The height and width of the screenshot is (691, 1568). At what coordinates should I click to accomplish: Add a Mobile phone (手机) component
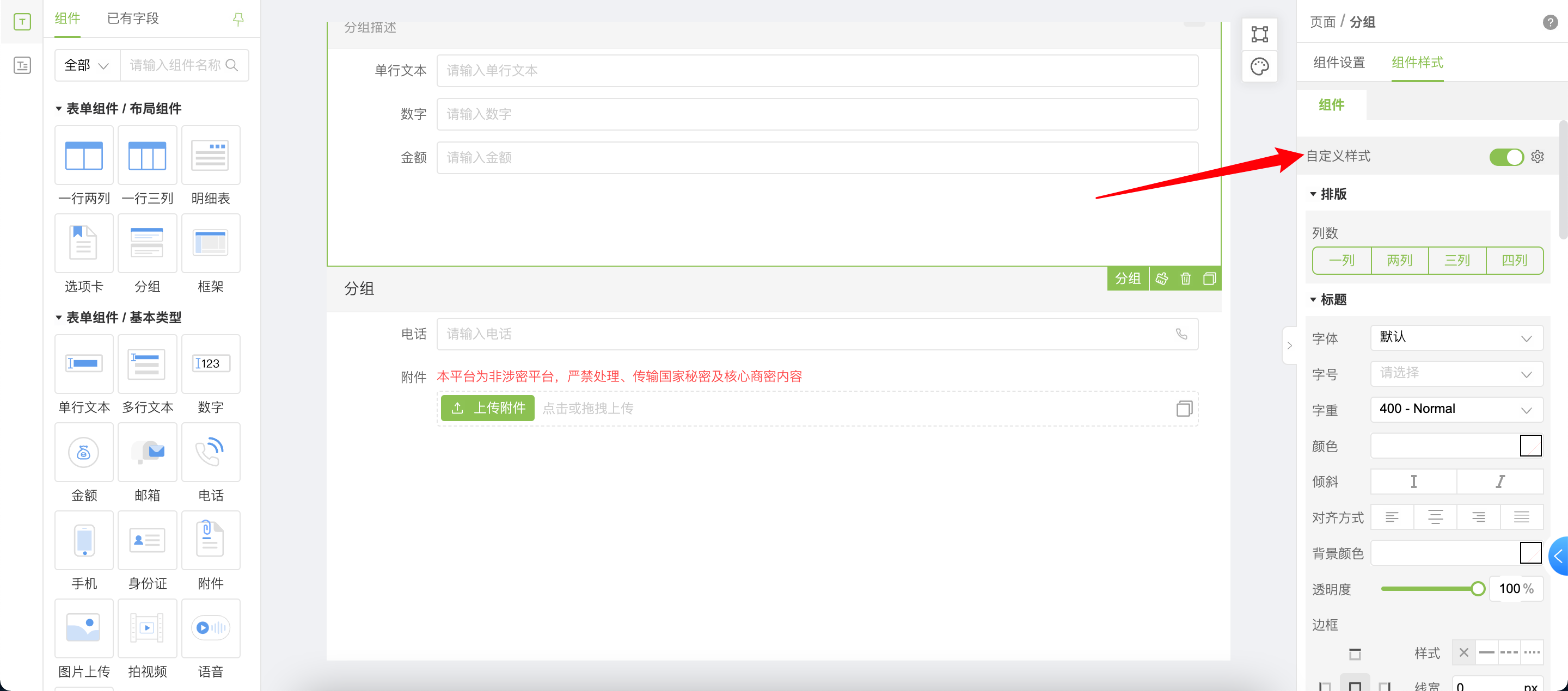(x=83, y=540)
